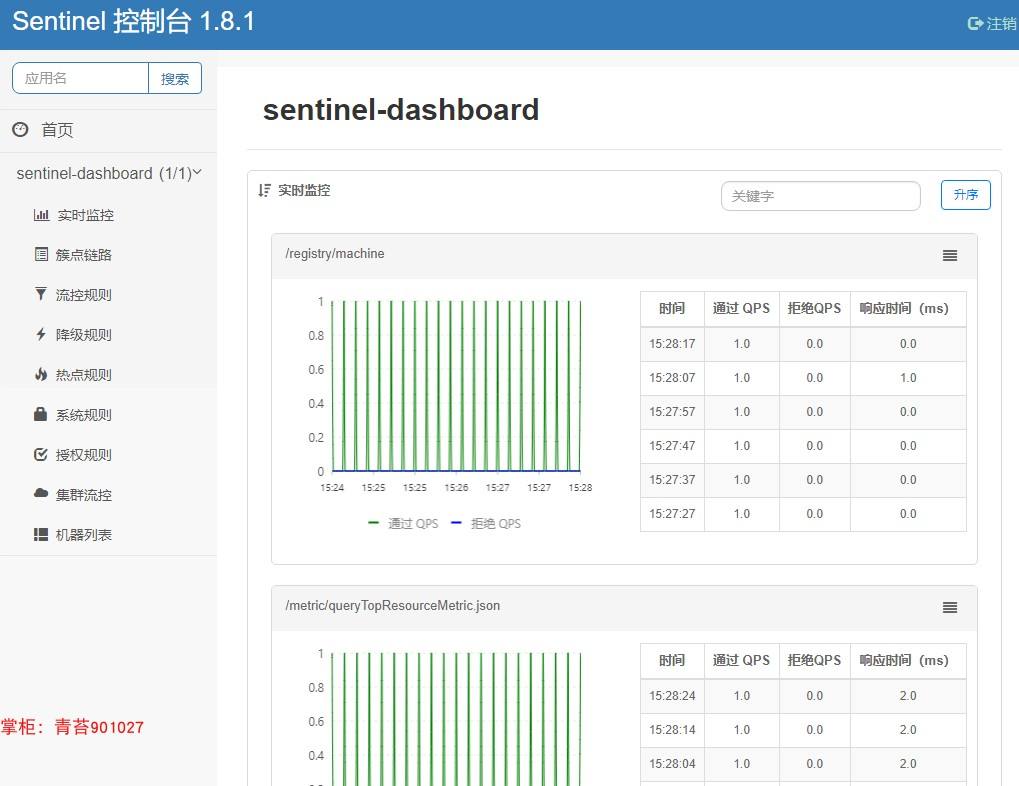Click the 时间 header in registry table
This screenshot has width=1019, height=786.
672,308
